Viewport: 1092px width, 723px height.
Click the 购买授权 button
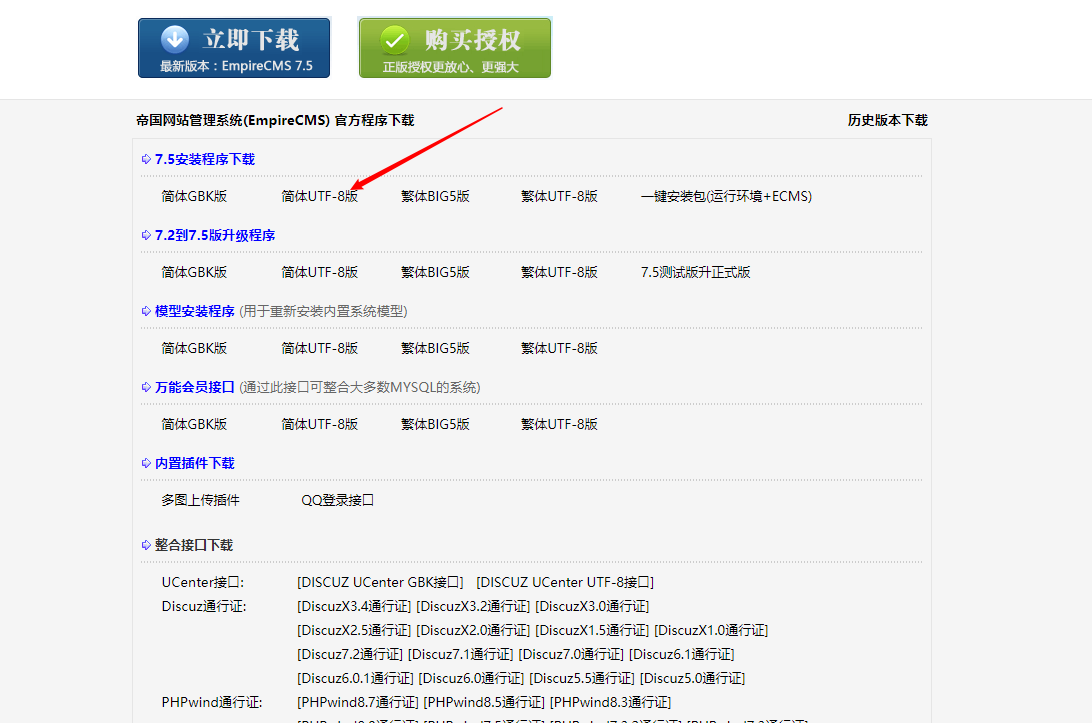(x=454, y=47)
